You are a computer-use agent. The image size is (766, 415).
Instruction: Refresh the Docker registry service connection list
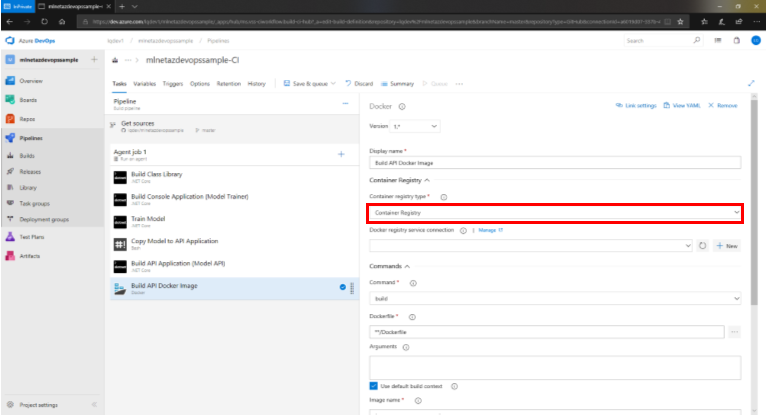(703, 245)
